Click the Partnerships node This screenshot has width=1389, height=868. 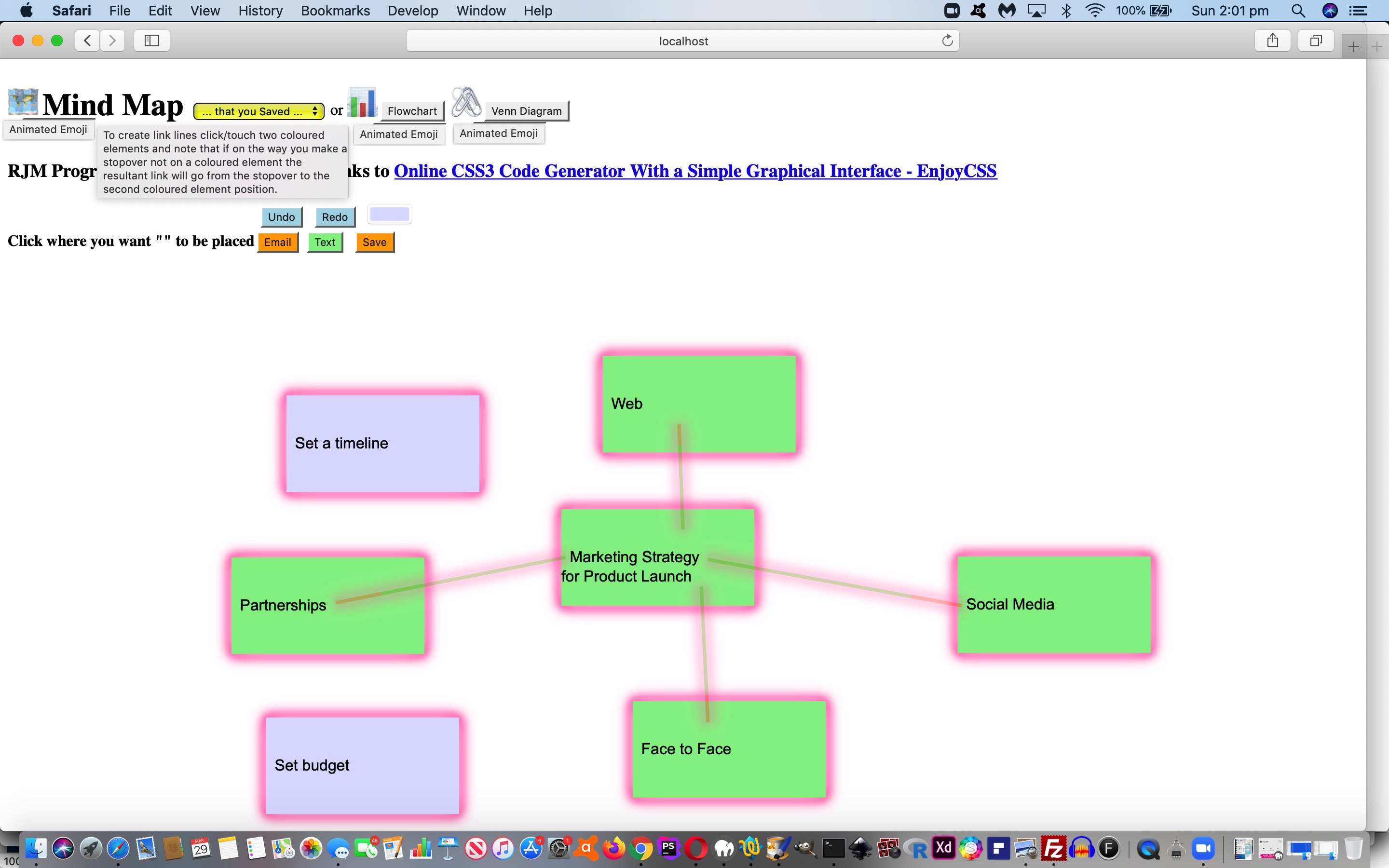(328, 606)
